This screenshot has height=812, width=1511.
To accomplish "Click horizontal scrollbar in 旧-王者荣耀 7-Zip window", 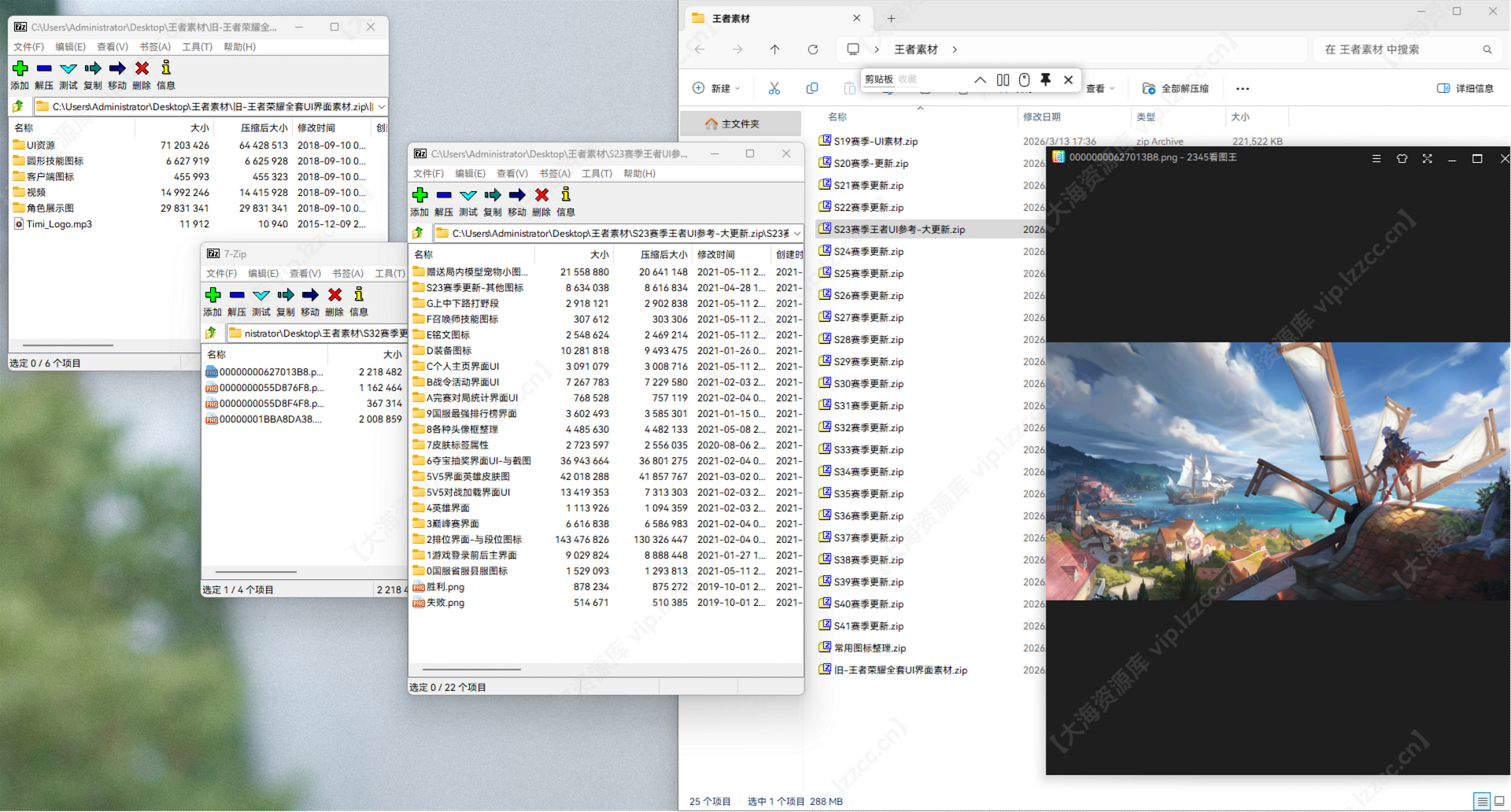I will (x=68, y=345).
